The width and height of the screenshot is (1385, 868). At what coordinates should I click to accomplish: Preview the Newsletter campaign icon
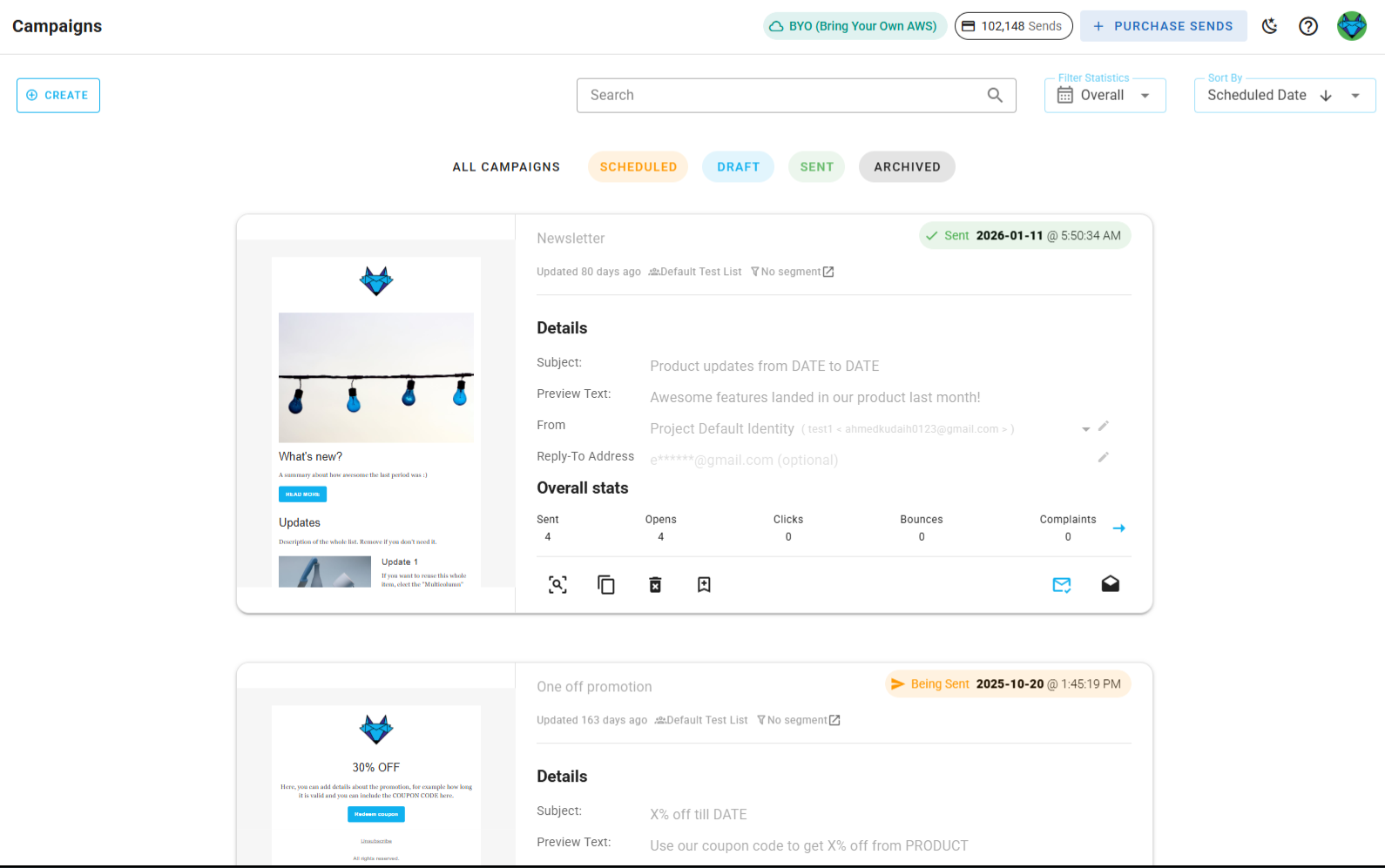point(557,585)
